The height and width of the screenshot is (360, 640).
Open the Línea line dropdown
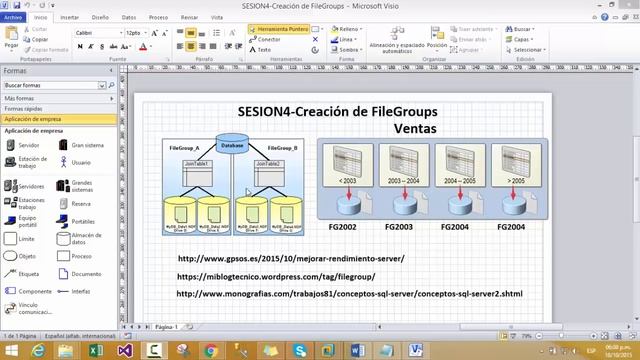344,40
